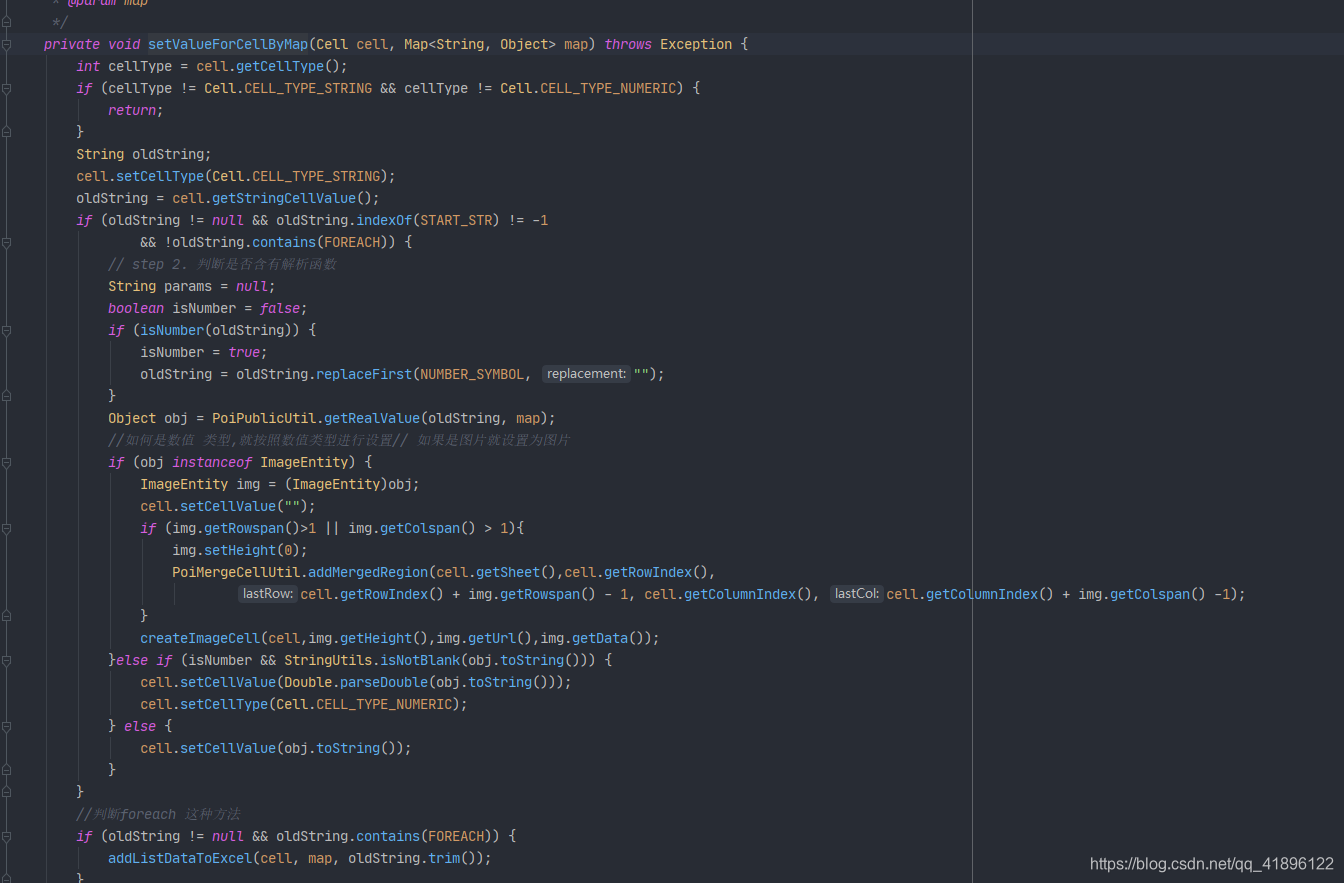Click the 'lastRow:' parameter hint
Image resolution: width=1344 pixels, height=883 pixels.
coord(268,594)
